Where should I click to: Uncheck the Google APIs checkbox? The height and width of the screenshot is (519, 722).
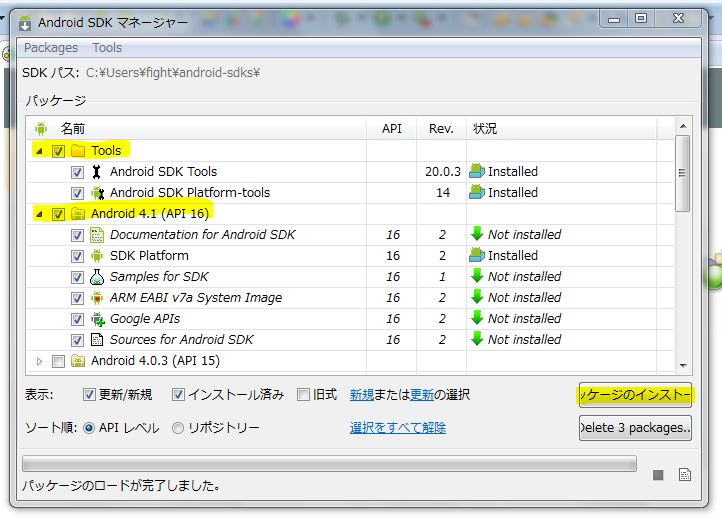coord(77,319)
